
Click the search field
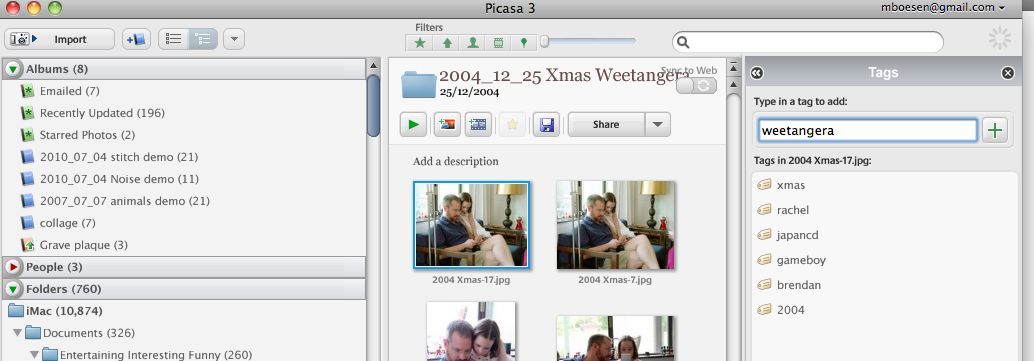coord(808,42)
